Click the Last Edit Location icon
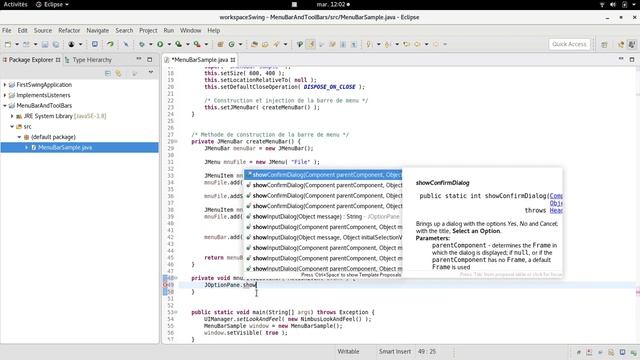Viewport: 640px width, 360px height. click(407, 44)
